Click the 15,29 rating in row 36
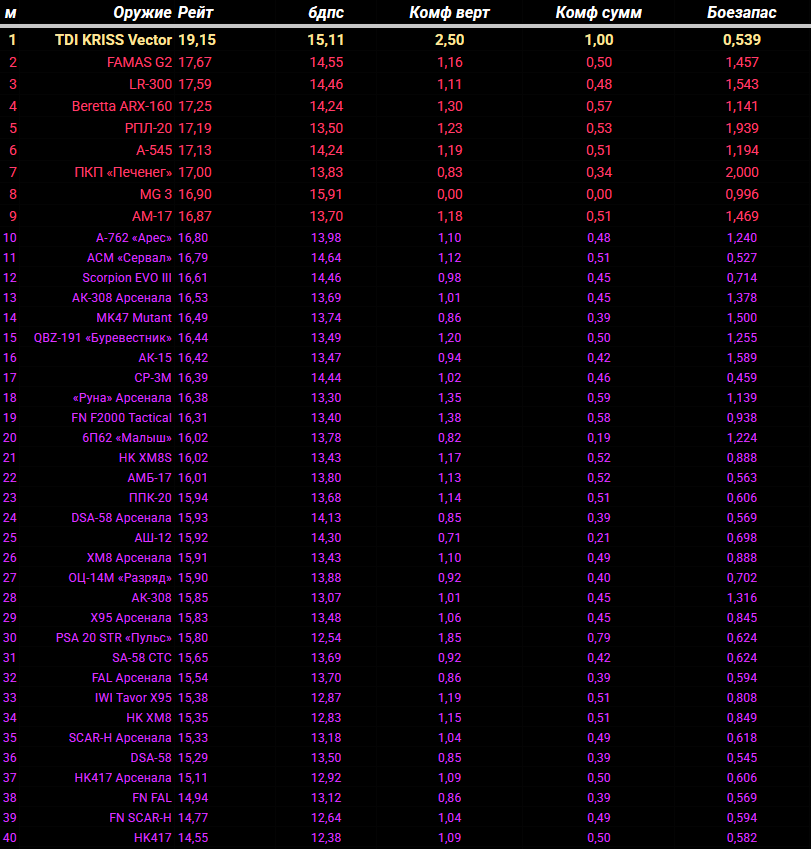Screen dimensions: 811x849 pyautogui.click(x=193, y=759)
